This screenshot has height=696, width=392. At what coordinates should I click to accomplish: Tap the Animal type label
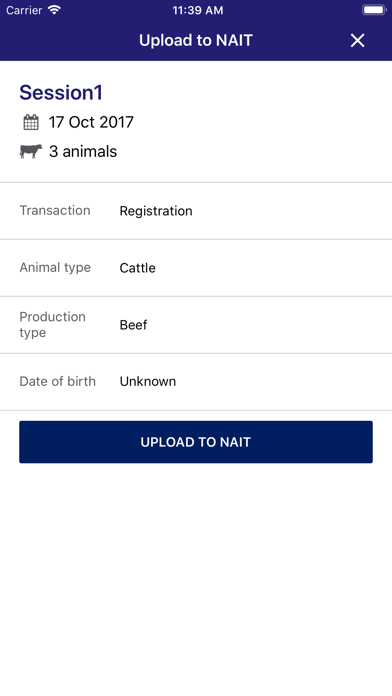tap(55, 268)
